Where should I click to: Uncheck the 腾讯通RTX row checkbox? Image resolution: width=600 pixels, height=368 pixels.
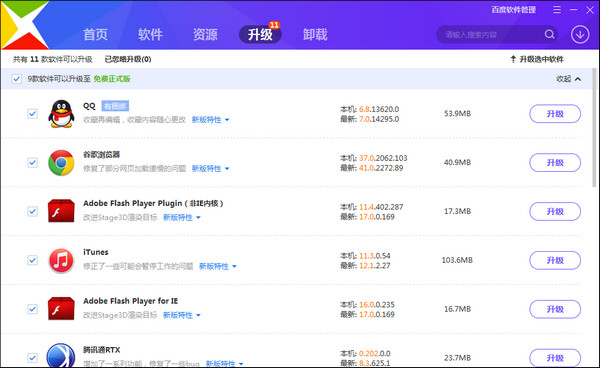pos(33,358)
